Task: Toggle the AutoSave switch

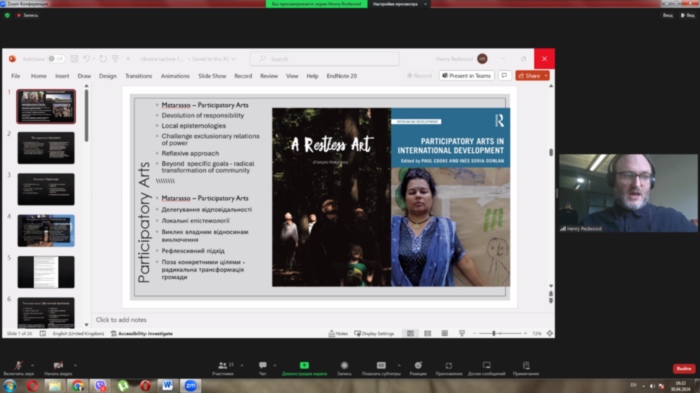Action: coord(57,59)
